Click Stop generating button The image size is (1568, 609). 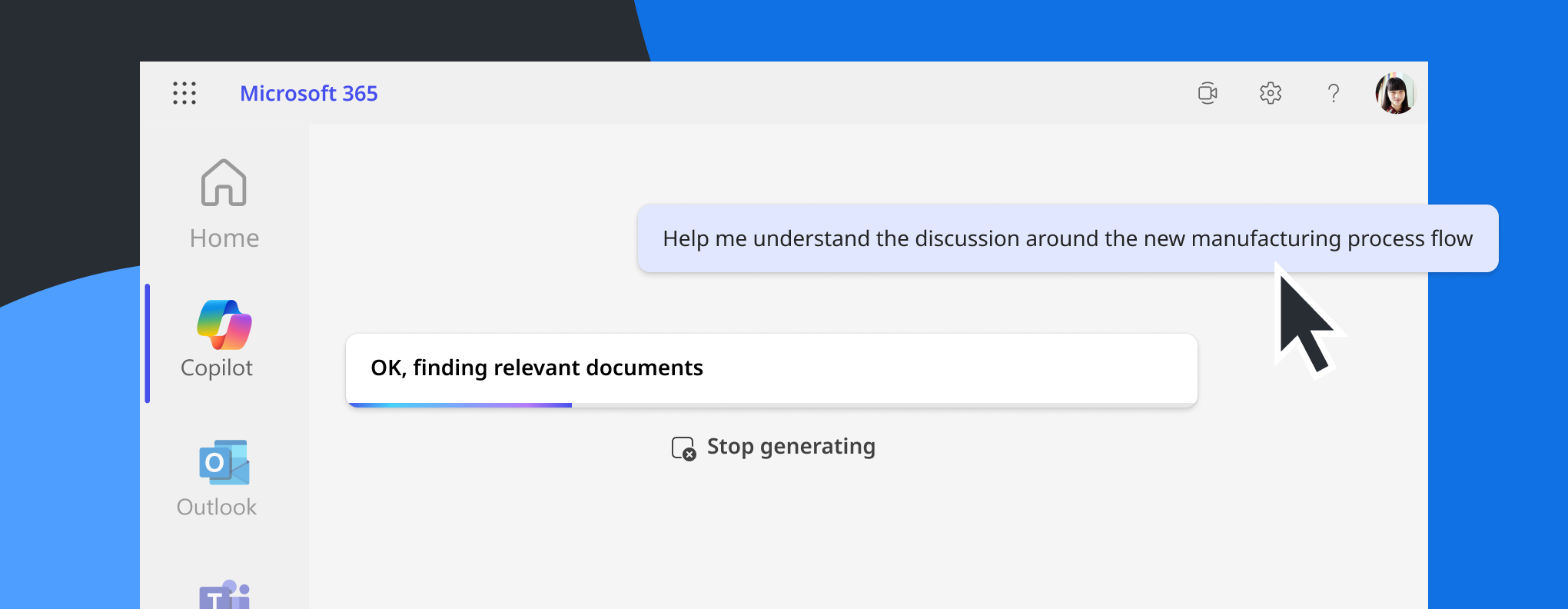coord(773,447)
